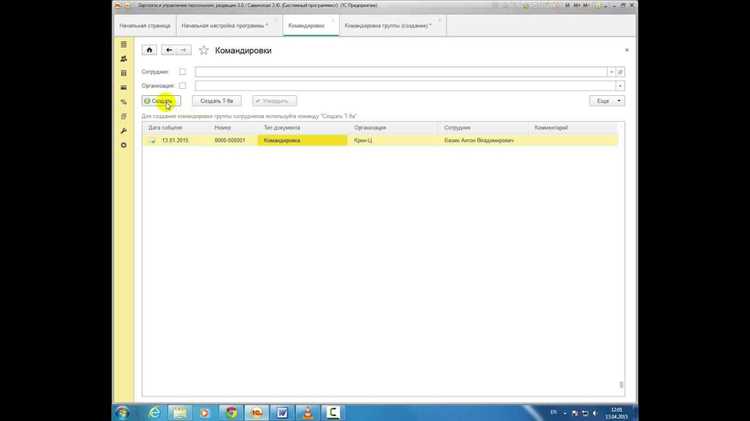This screenshot has height=421, width=750.
Task: Click into the Организация filter field
Action: click(405, 86)
